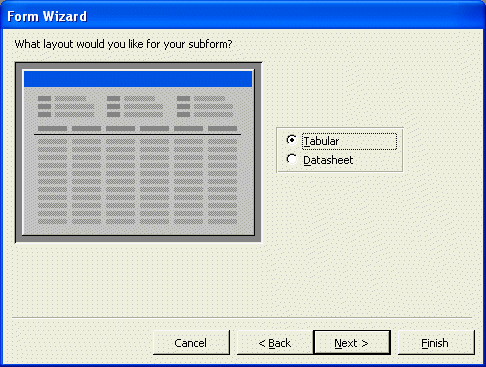
Task: Click the subform layout question text
Action: click(x=123, y=44)
